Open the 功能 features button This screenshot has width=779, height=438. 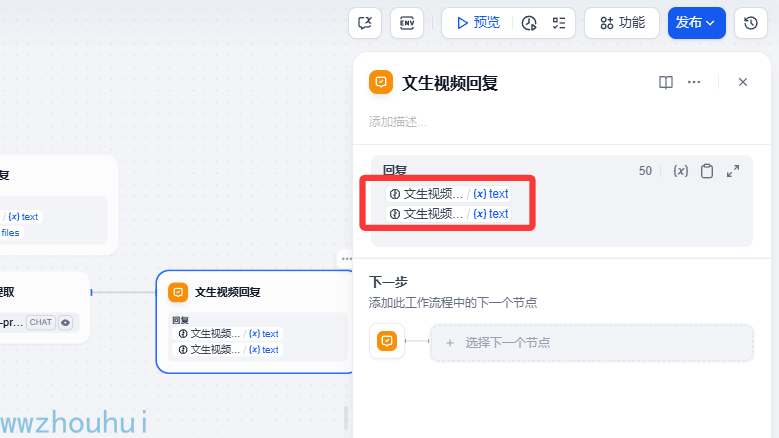coord(622,23)
